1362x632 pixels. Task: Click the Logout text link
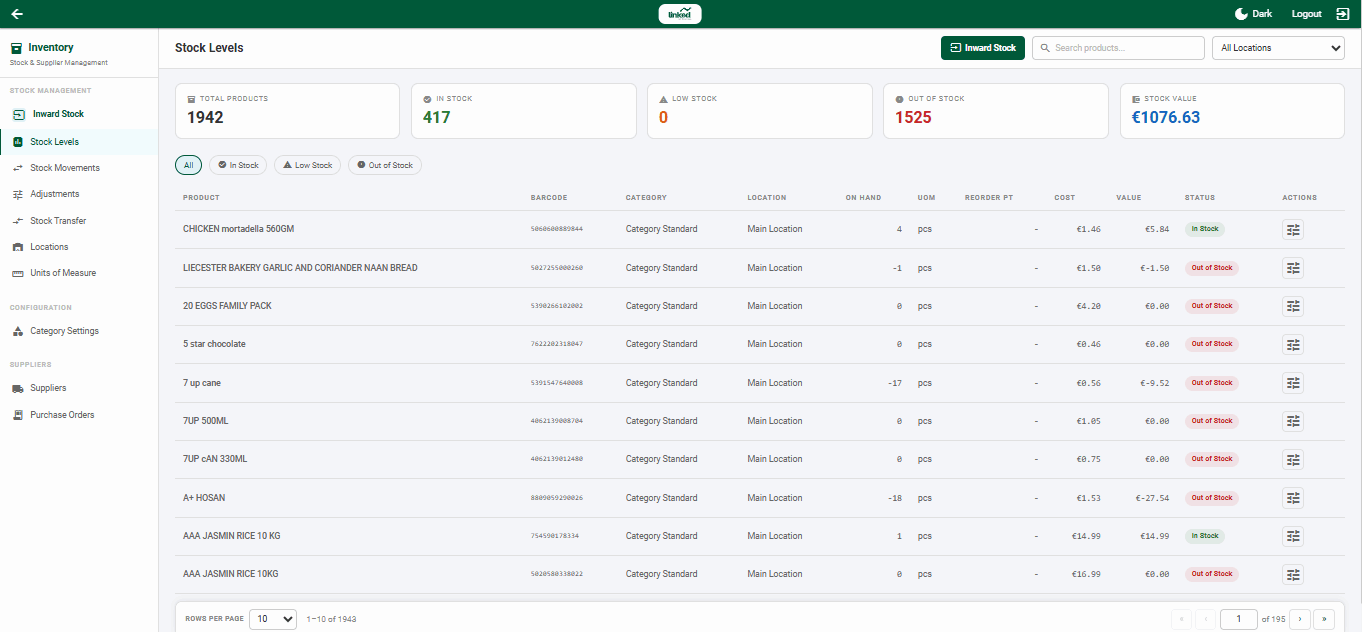[1306, 14]
